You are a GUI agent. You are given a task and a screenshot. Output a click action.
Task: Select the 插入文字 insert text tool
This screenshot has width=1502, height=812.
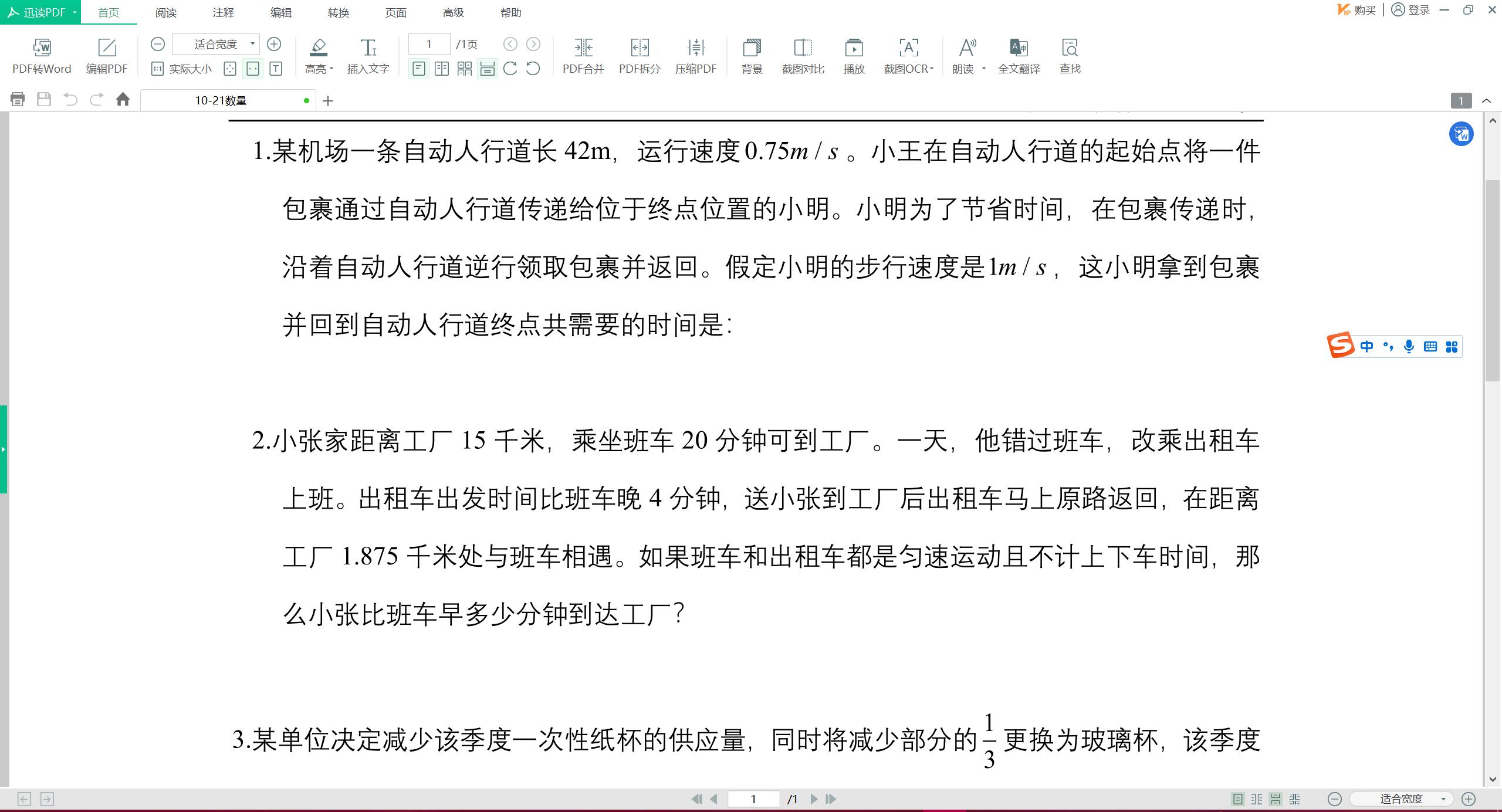tap(368, 56)
